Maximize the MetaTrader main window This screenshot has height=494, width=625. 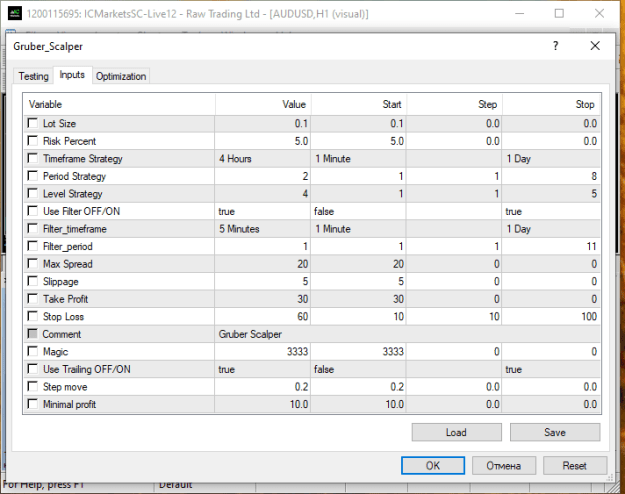click(x=559, y=14)
